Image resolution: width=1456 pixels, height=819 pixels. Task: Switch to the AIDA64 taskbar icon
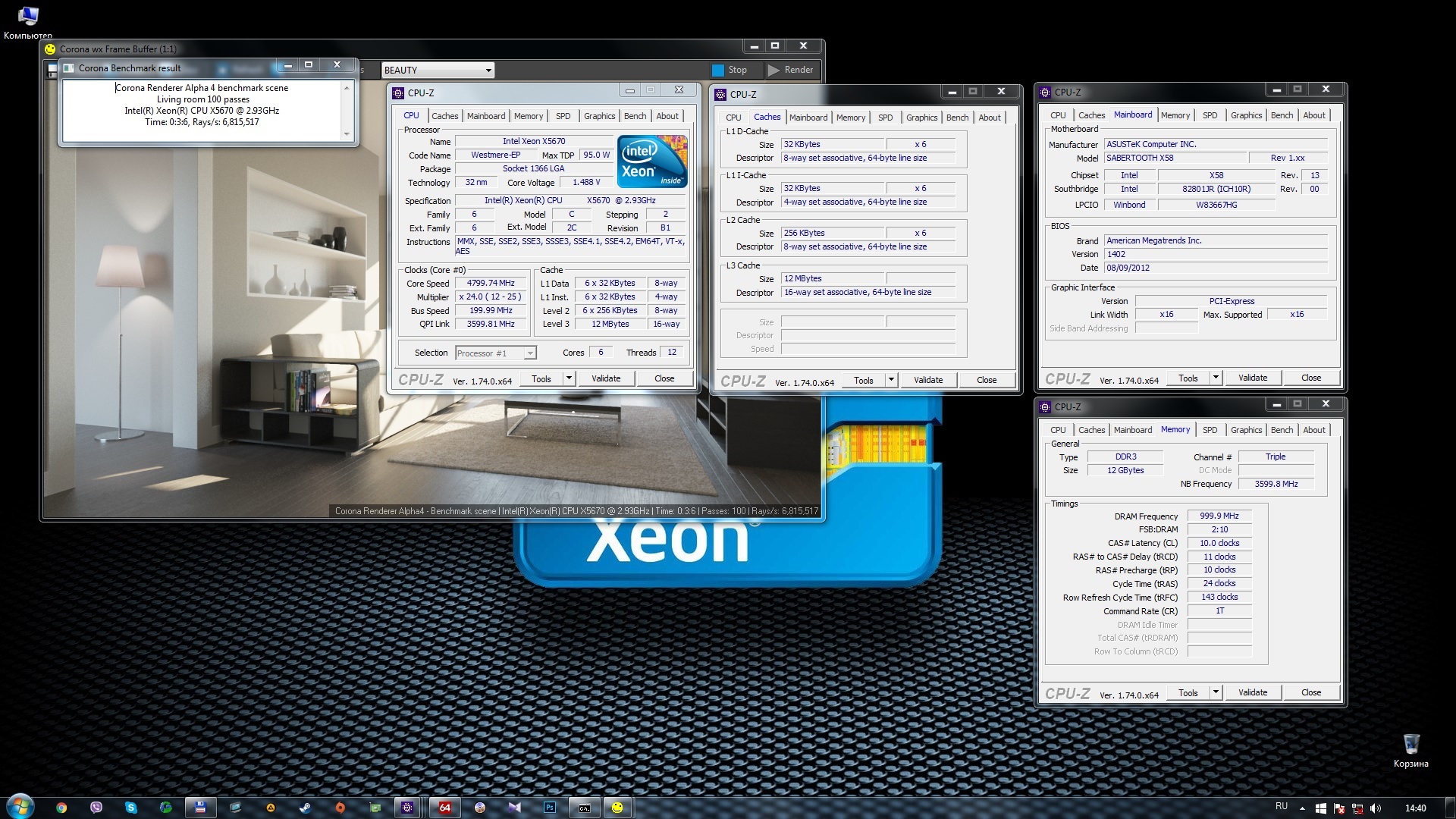[x=445, y=808]
